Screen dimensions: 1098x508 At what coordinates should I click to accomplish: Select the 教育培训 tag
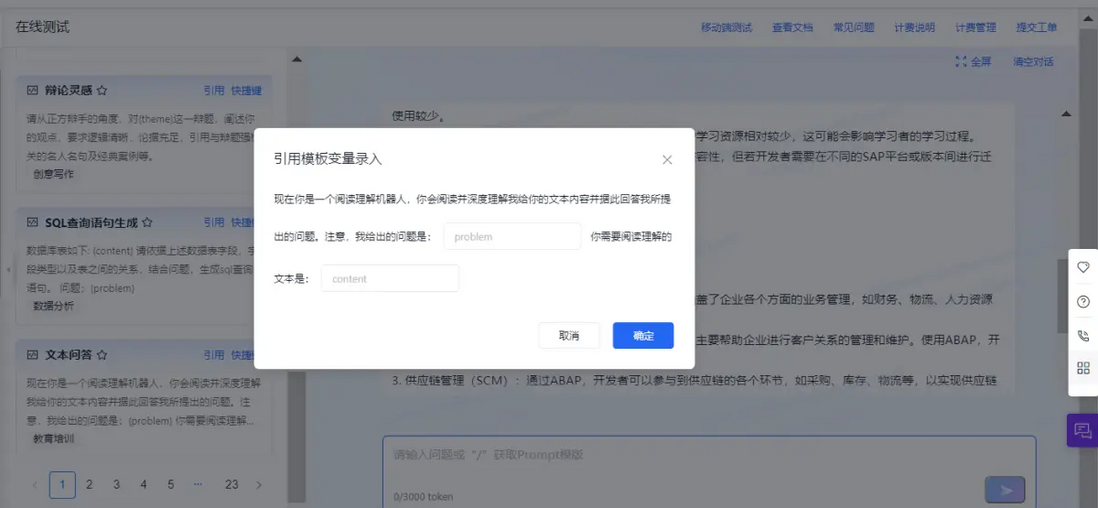(x=53, y=439)
